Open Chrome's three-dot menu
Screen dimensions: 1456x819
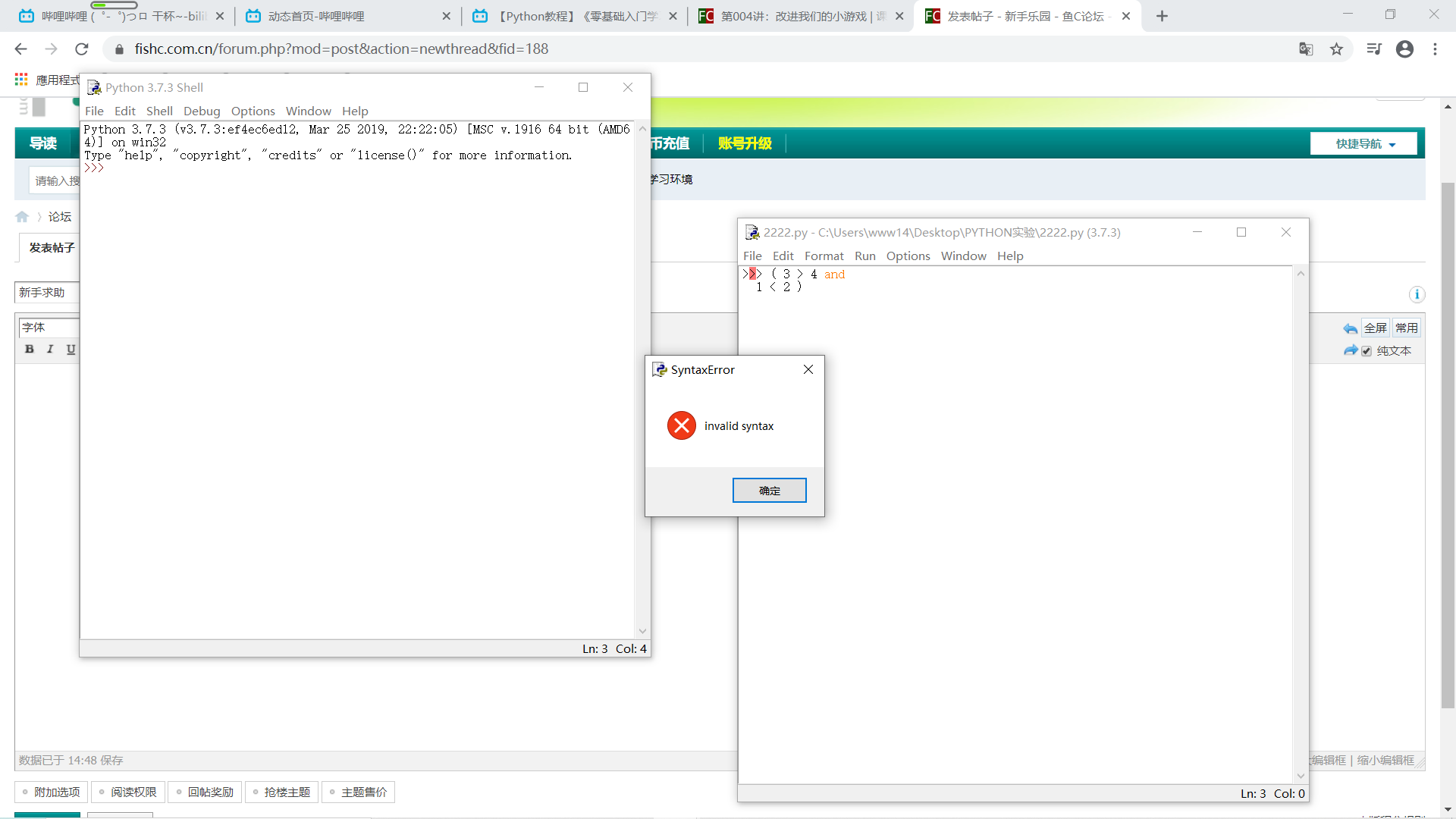pyautogui.click(x=1435, y=49)
